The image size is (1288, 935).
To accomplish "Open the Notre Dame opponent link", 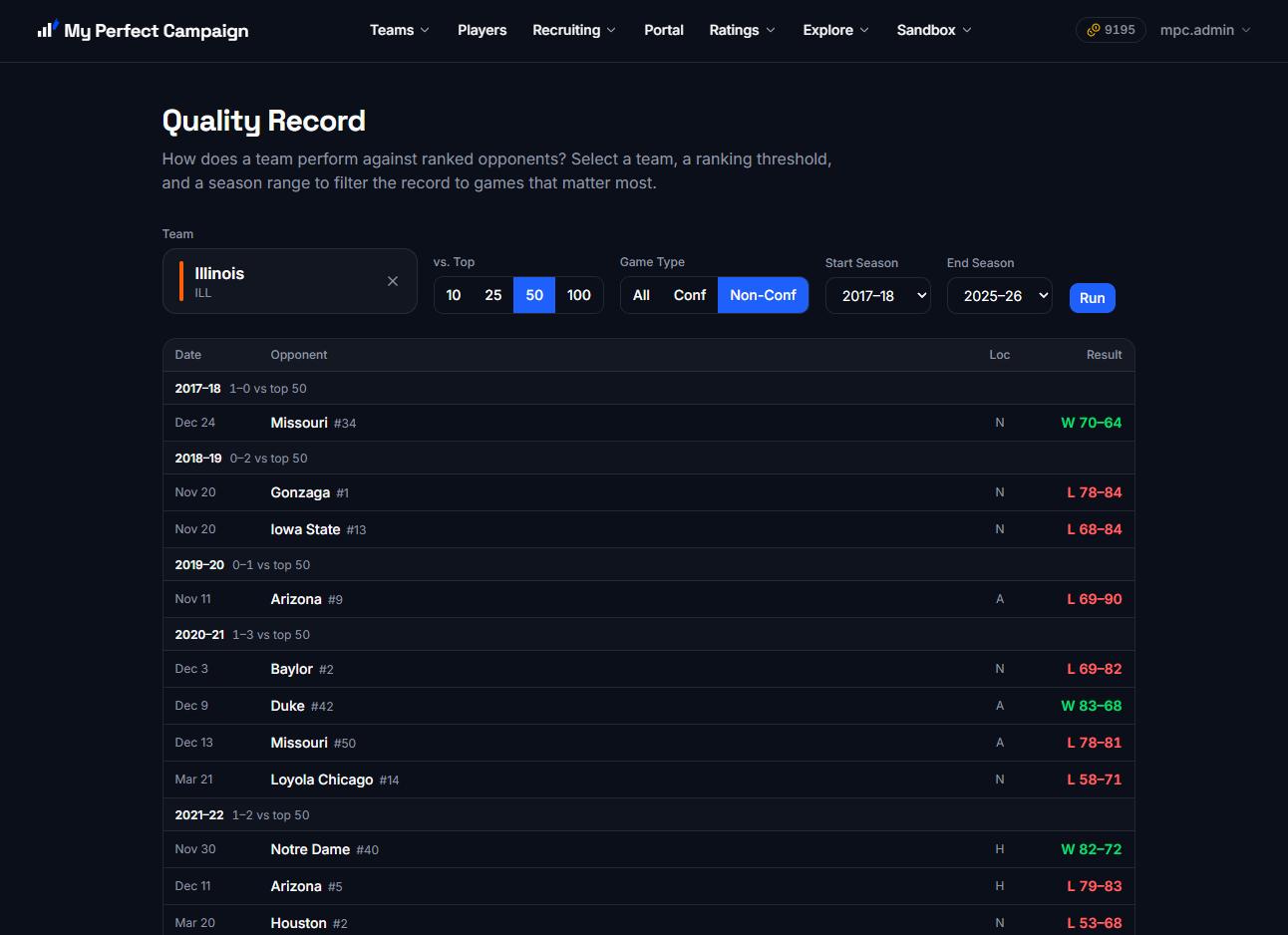I will [310, 849].
